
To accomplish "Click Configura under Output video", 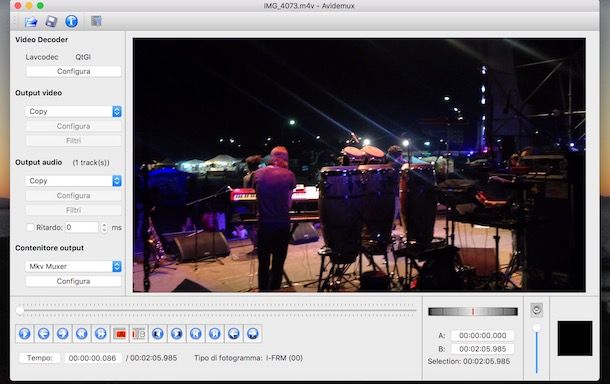I will pyautogui.click(x=74, y=126).
